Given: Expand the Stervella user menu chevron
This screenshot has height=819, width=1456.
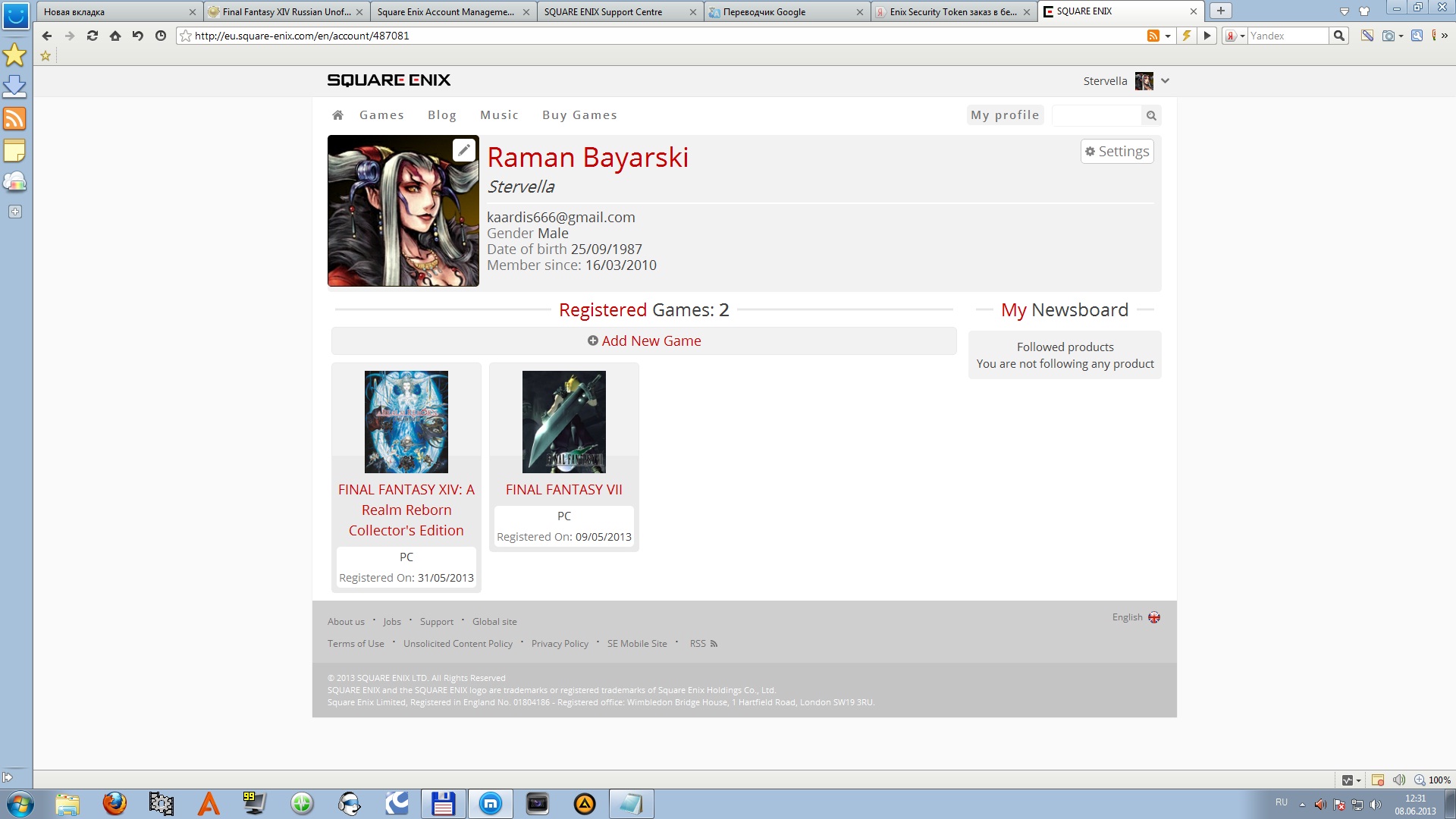Looking at the screenshot, I should 1166,81.
